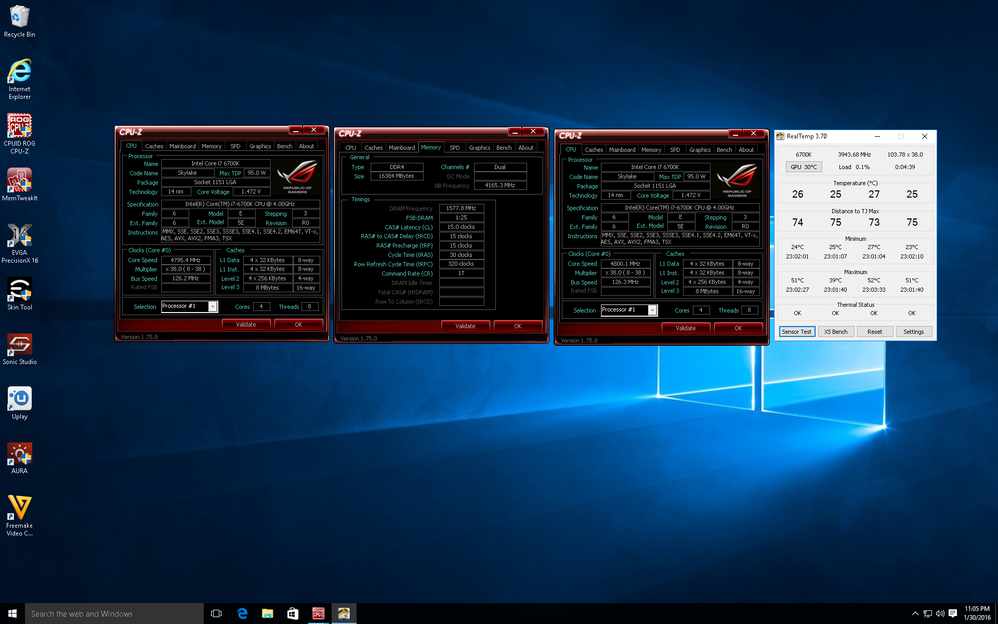Image resolution: width=998 pixels, height=624 pixels.
Task: Open RealTemp Settings
Action: pos(914,332)
